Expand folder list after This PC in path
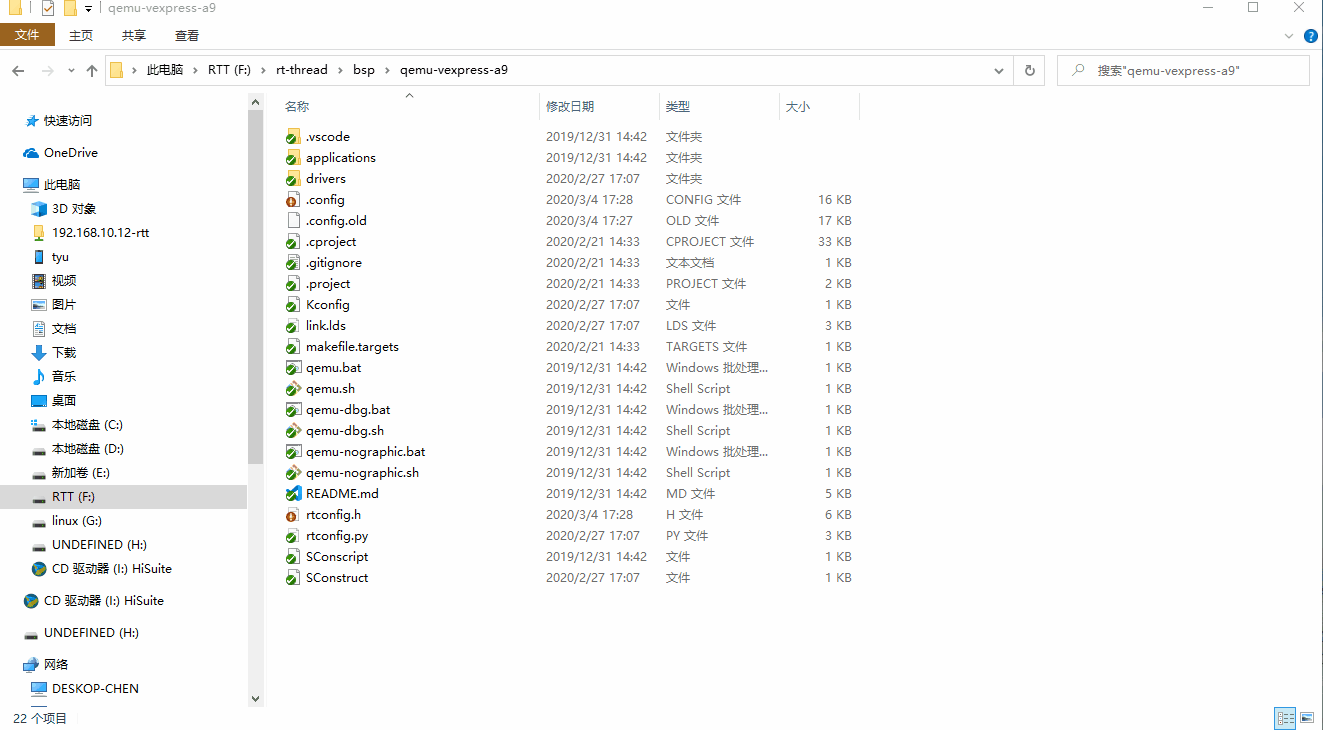 (x=195, y=71)
